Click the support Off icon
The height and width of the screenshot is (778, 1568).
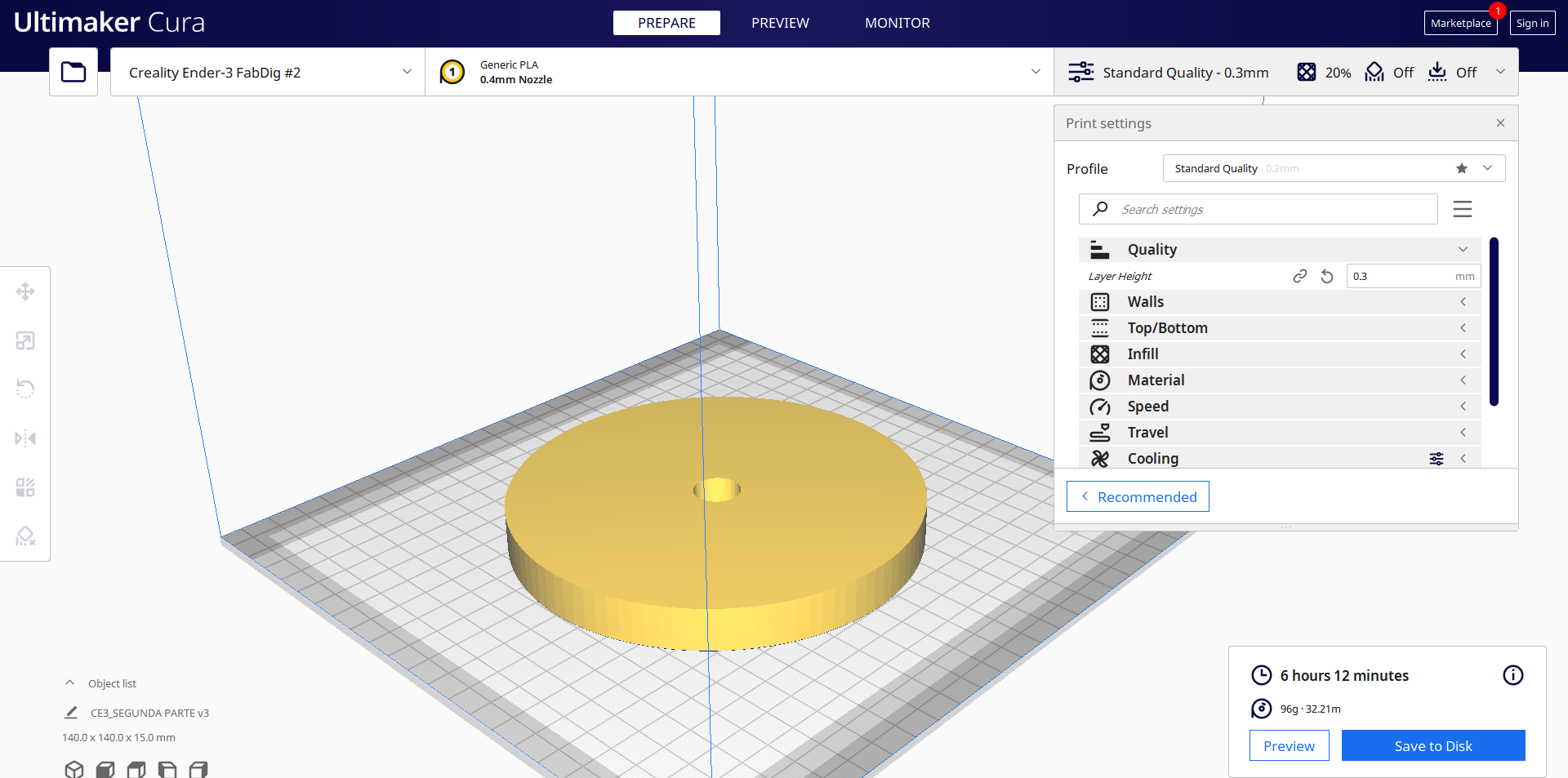click(x=1374, y=72)
